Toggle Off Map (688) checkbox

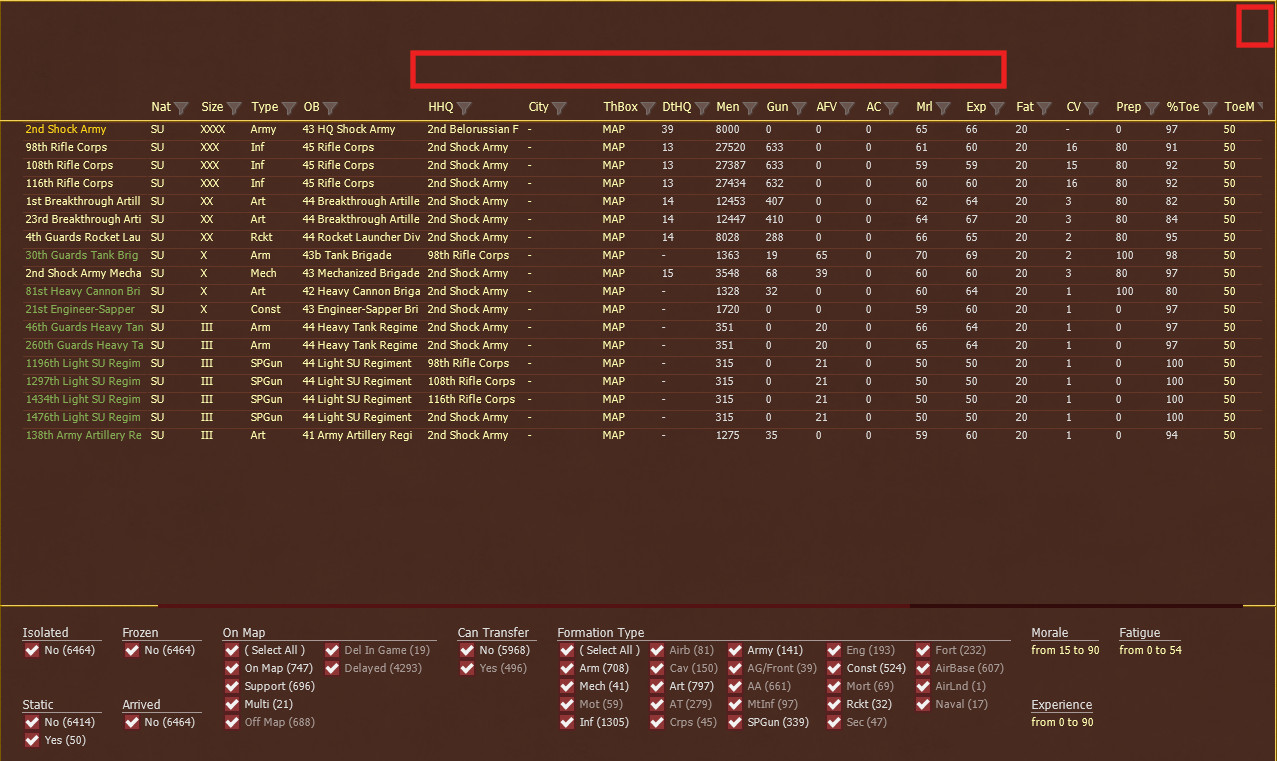tap(232, 722)
